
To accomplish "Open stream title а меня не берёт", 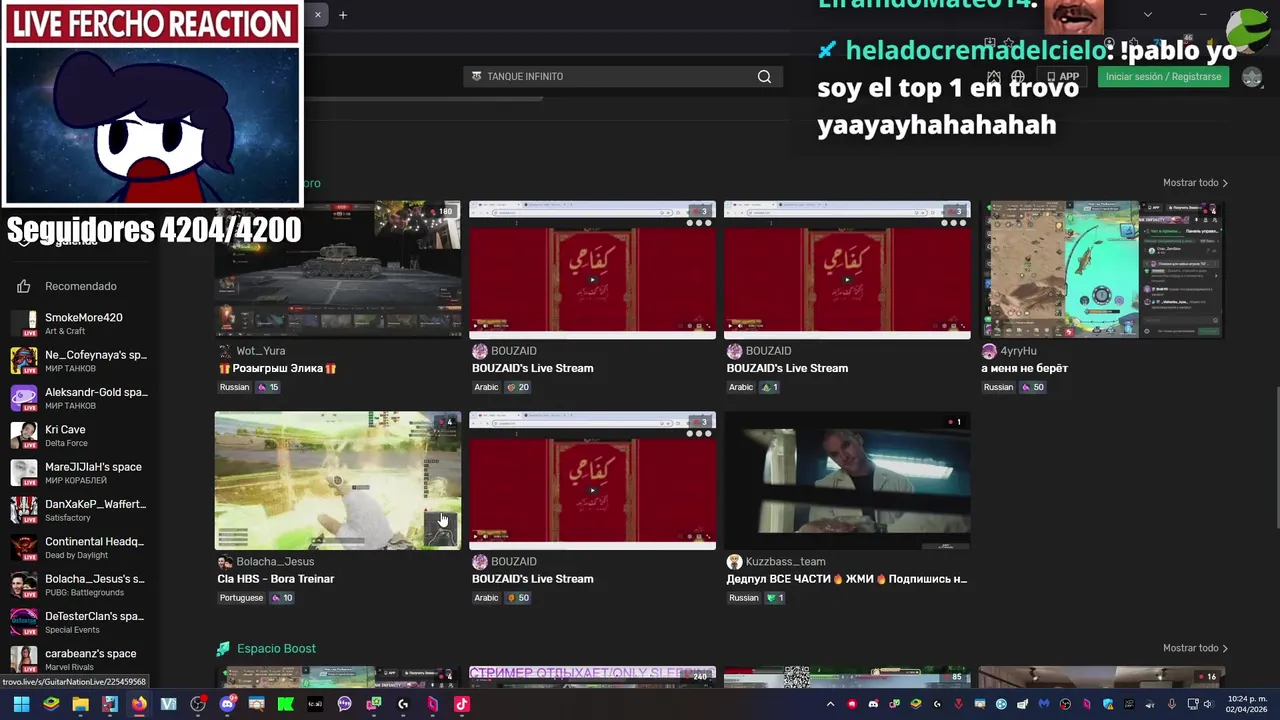I will [1024, 369].
